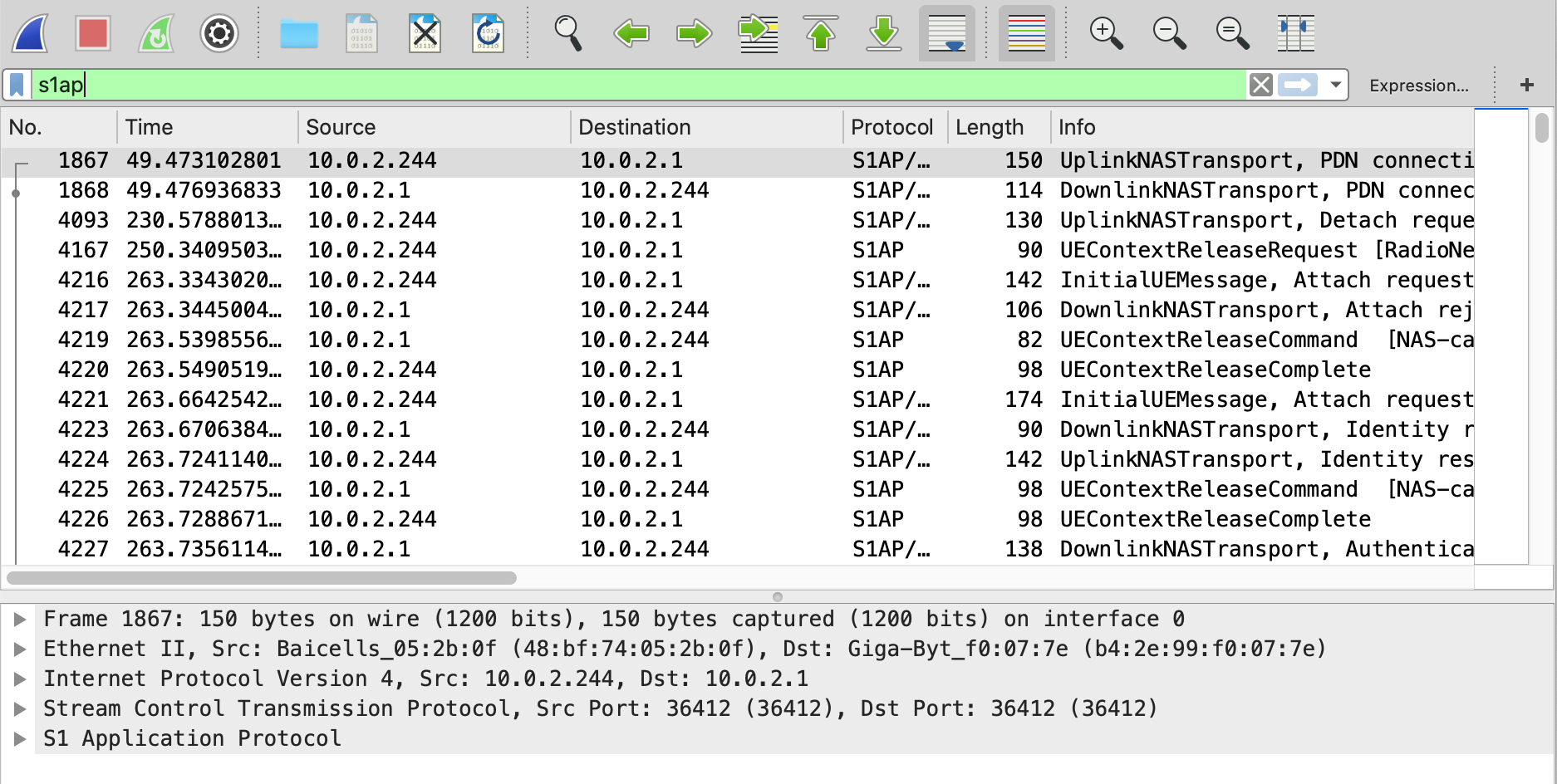This screenshot has height=784, width=1557.
Task: Open the Expression builder
Action: [1420, 85]
